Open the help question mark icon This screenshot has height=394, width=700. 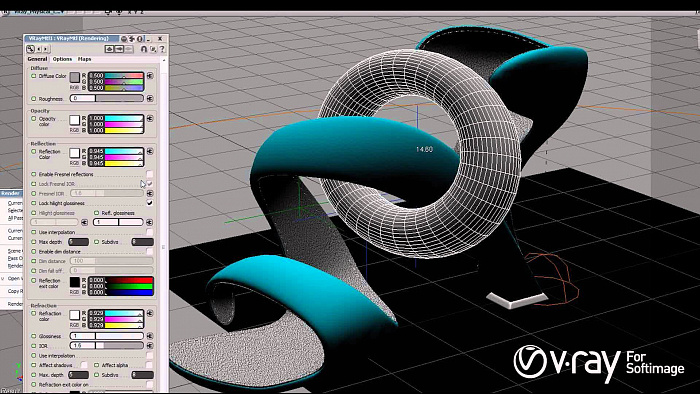coord(162,49)
